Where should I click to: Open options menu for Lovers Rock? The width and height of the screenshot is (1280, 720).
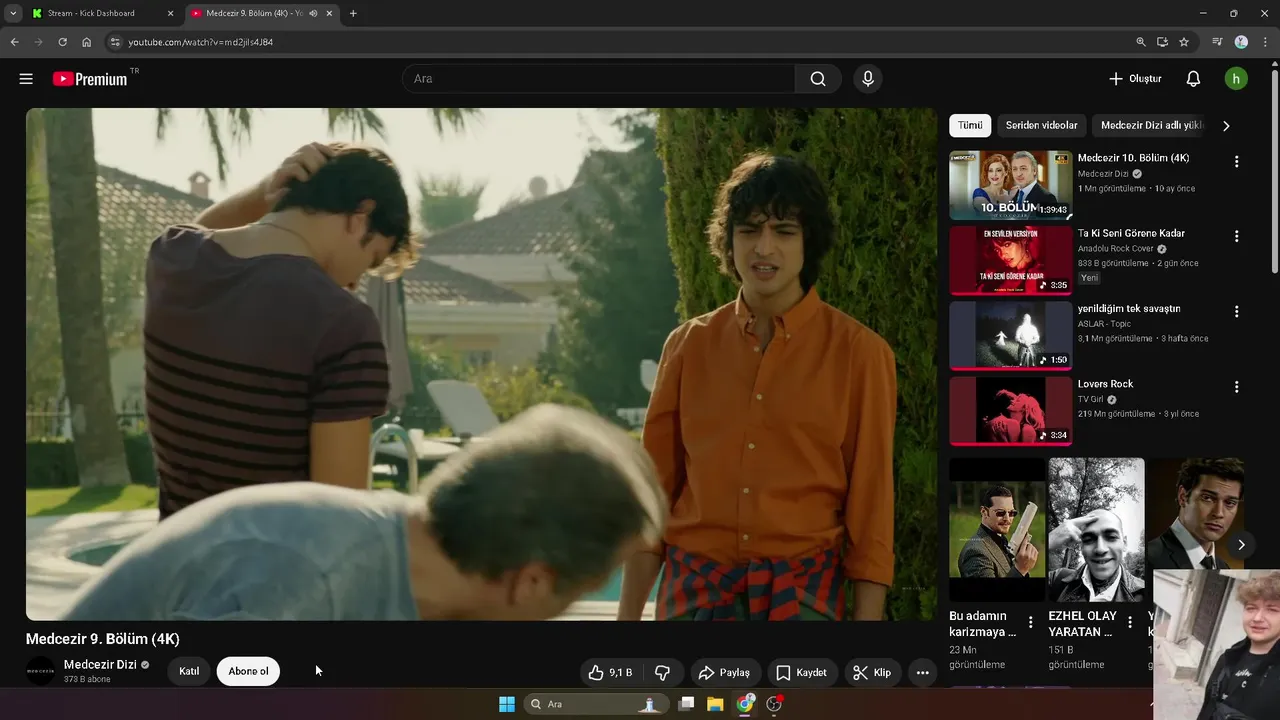(x=1236, y=387)
